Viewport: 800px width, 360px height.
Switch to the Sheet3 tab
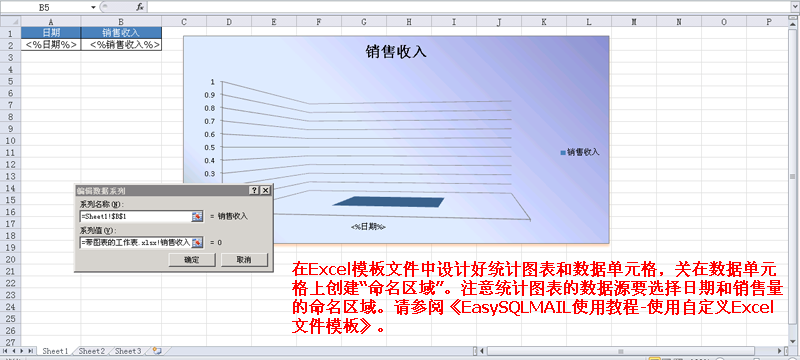click(x=128, y=351)
